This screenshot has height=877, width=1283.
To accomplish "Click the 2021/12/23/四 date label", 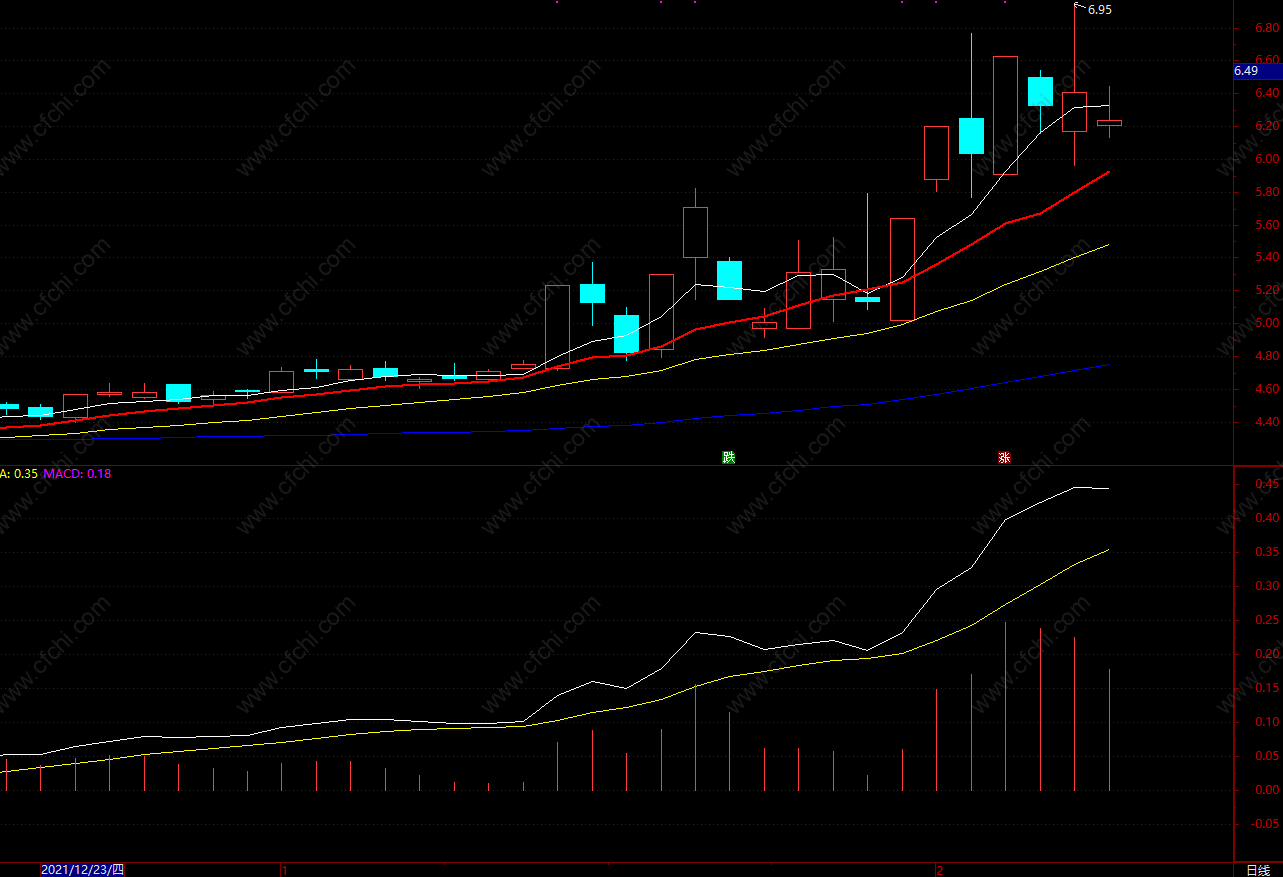I will [82, 870].
